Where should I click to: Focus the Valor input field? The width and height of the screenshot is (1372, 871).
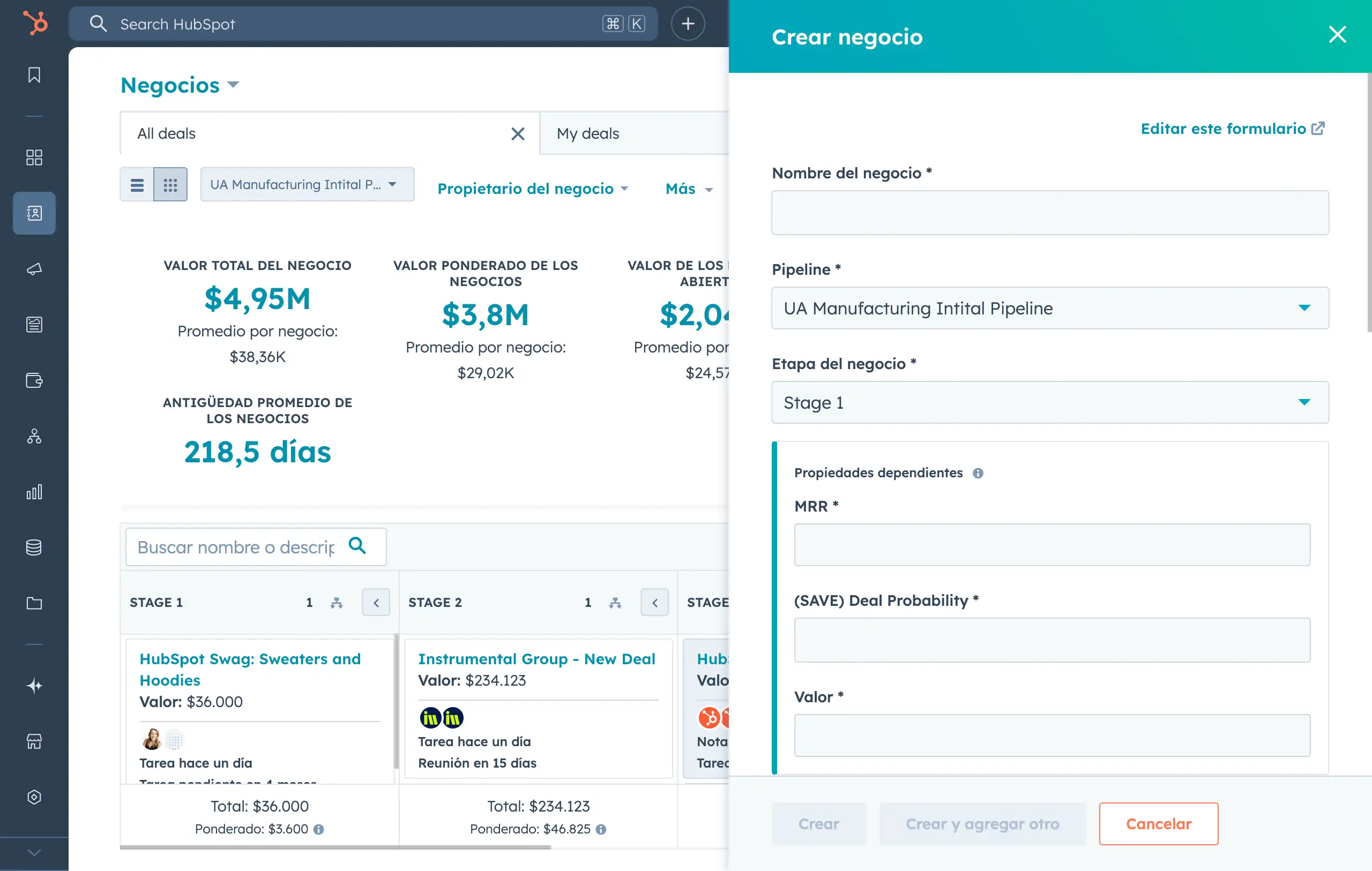point(1052,735)
